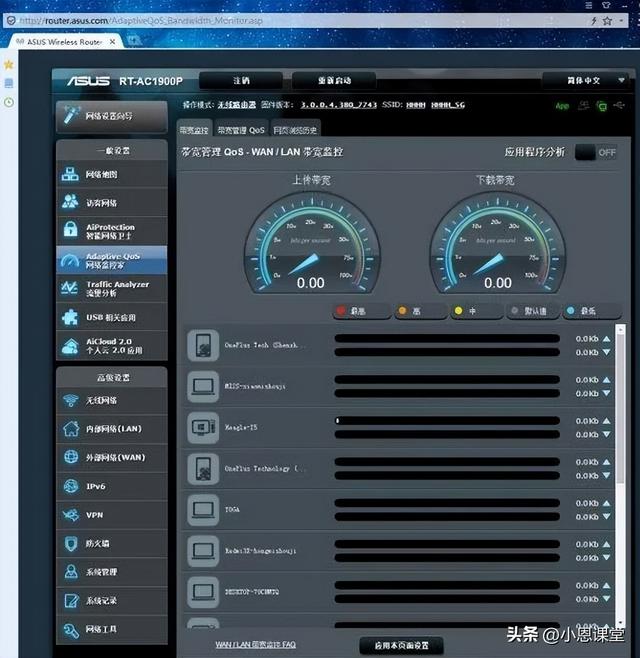The image size is (640, 658).
Task: Open AiProtection lock icon in sidebar
Action: coord(70,230)
